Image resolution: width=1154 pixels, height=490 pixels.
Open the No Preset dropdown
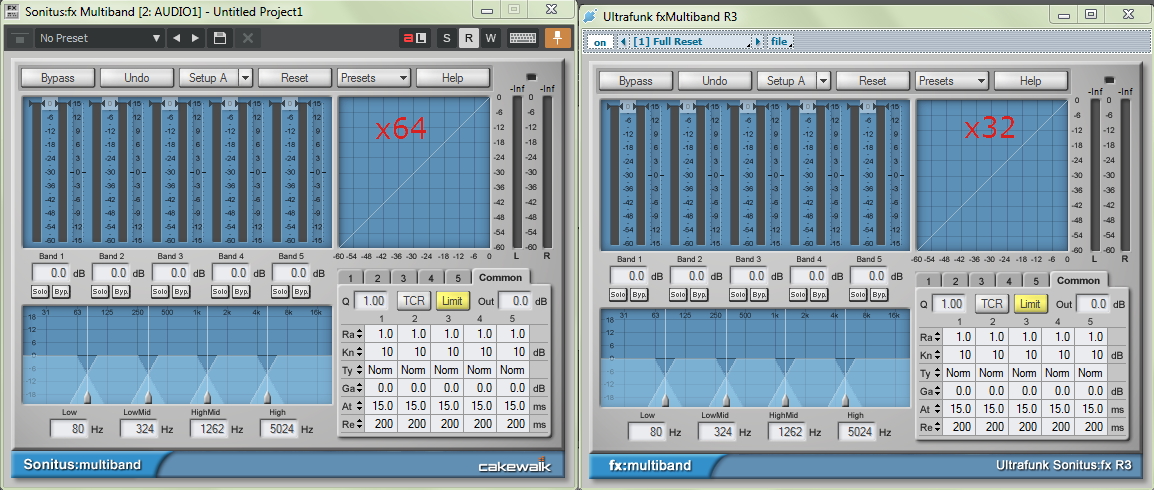point(100,38)
